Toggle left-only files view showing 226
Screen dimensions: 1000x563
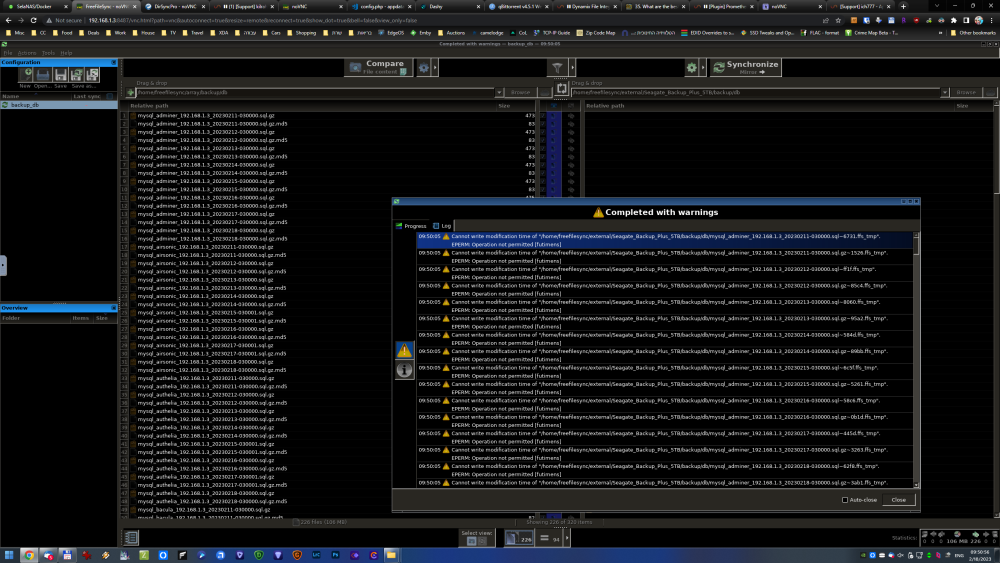pyautogui.click(x=519, y=538)
